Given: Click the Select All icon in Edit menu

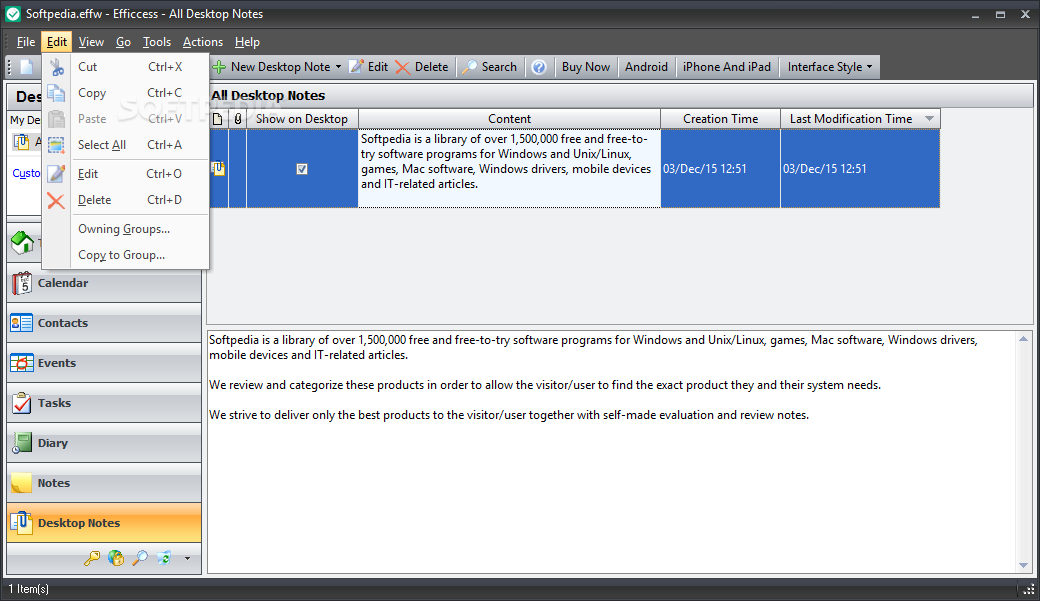Looking at the screenshot, I should (x=56, y=145).
